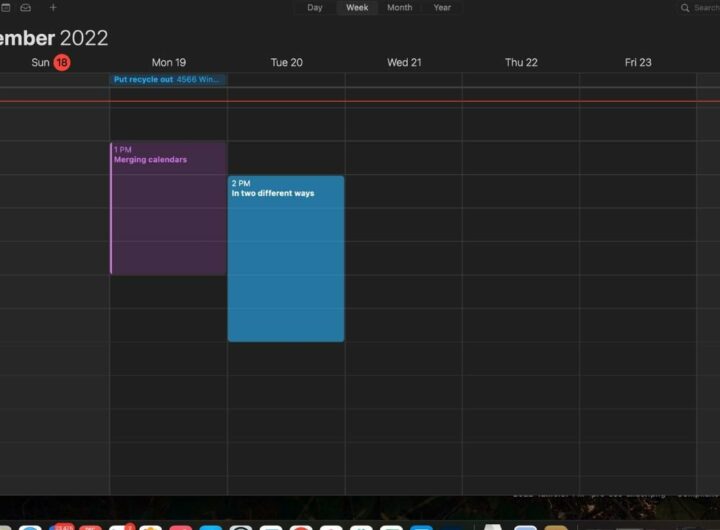The height and width of the screenshot is (530, 720).
Task: Switch to Month view
Action: [x=399, y=8]
